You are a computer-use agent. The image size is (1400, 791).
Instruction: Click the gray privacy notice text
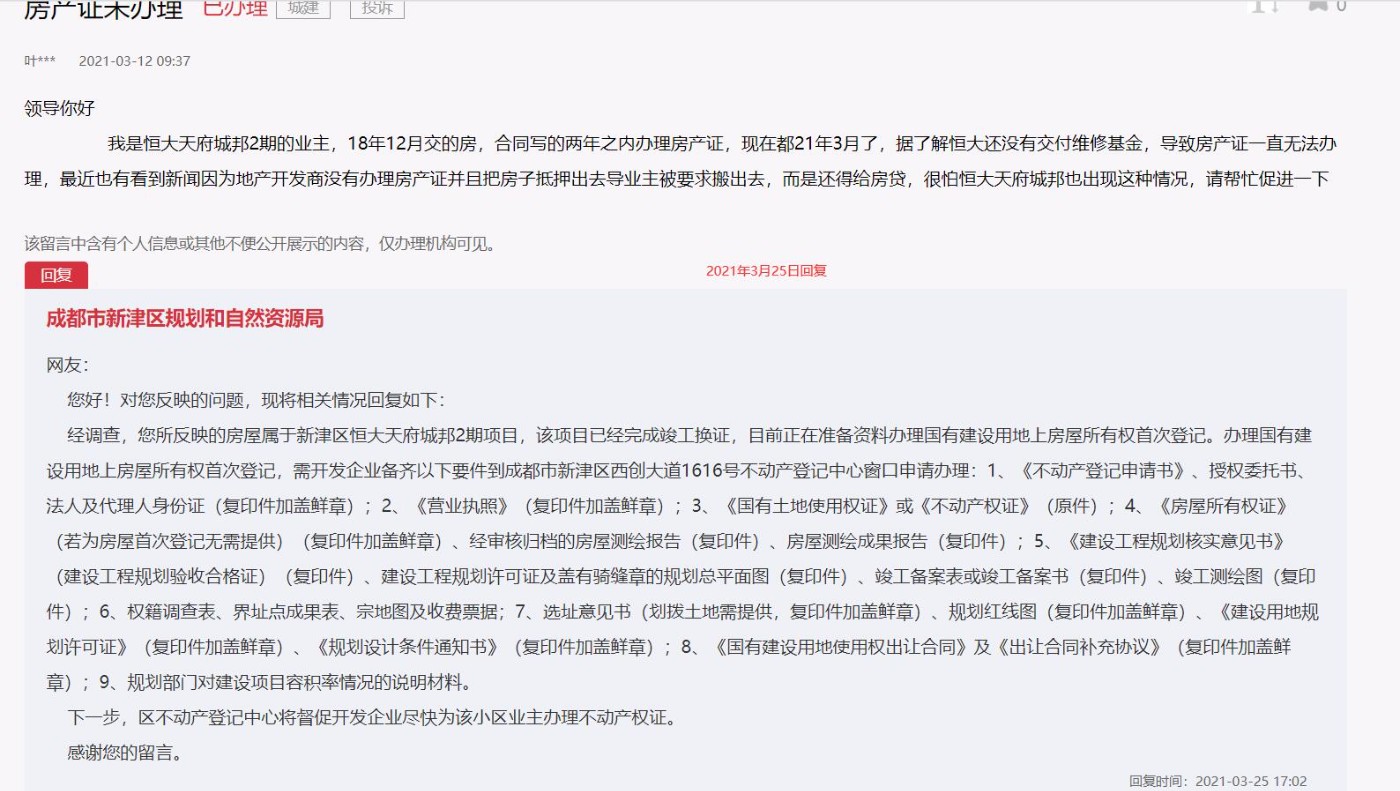tap(260, 243)
